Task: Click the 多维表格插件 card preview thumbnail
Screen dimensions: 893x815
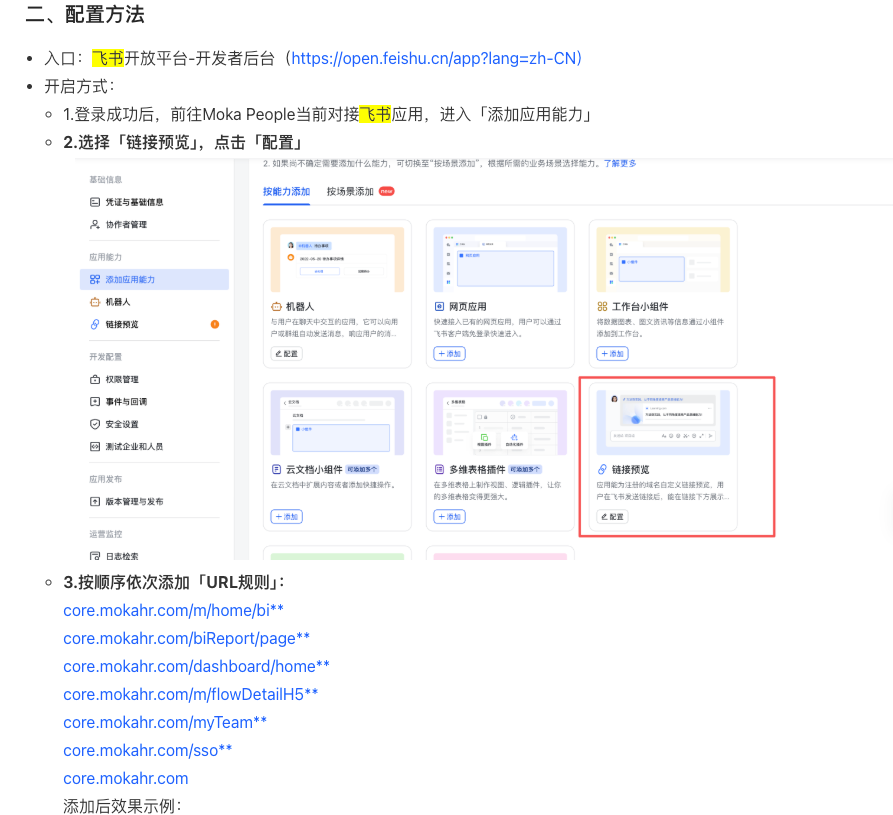Action: [x=500, y=422]
